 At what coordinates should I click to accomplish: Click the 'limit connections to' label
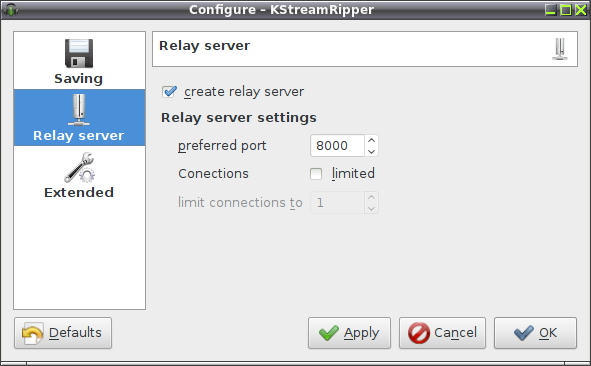[240, 203]
